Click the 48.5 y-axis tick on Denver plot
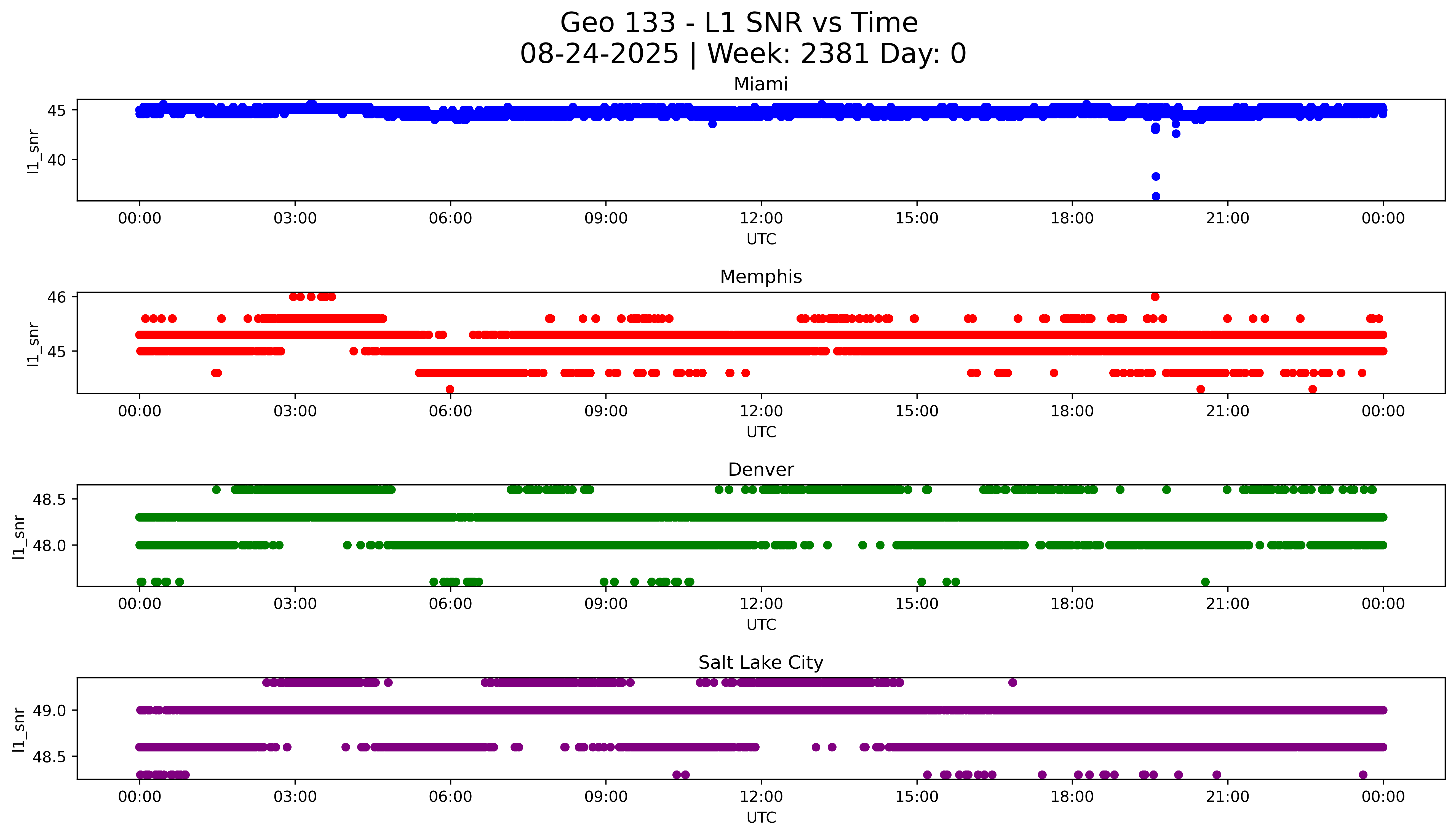 point(49,500)
